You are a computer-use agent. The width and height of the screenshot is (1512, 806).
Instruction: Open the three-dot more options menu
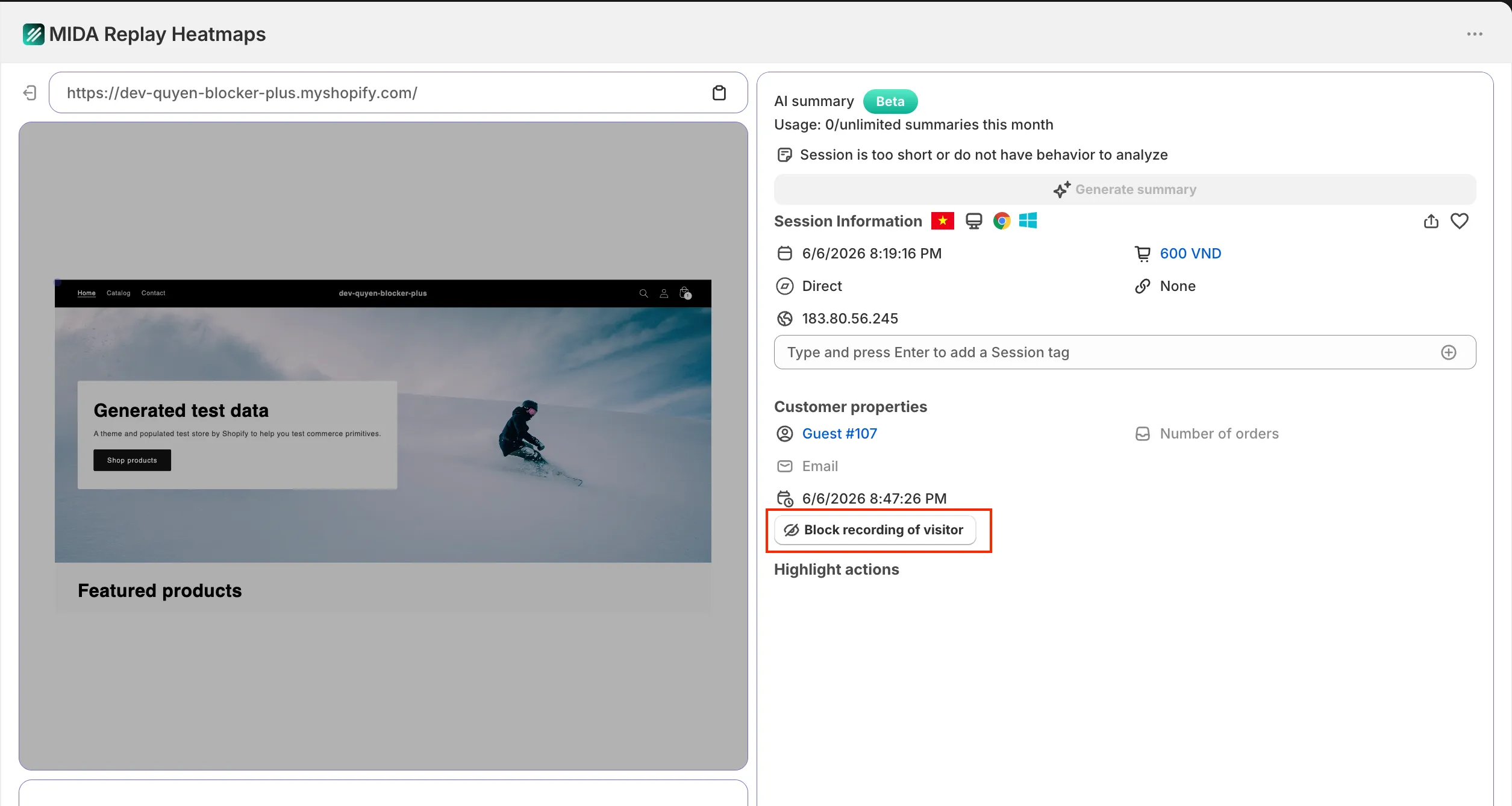[x=1475, y=34]
